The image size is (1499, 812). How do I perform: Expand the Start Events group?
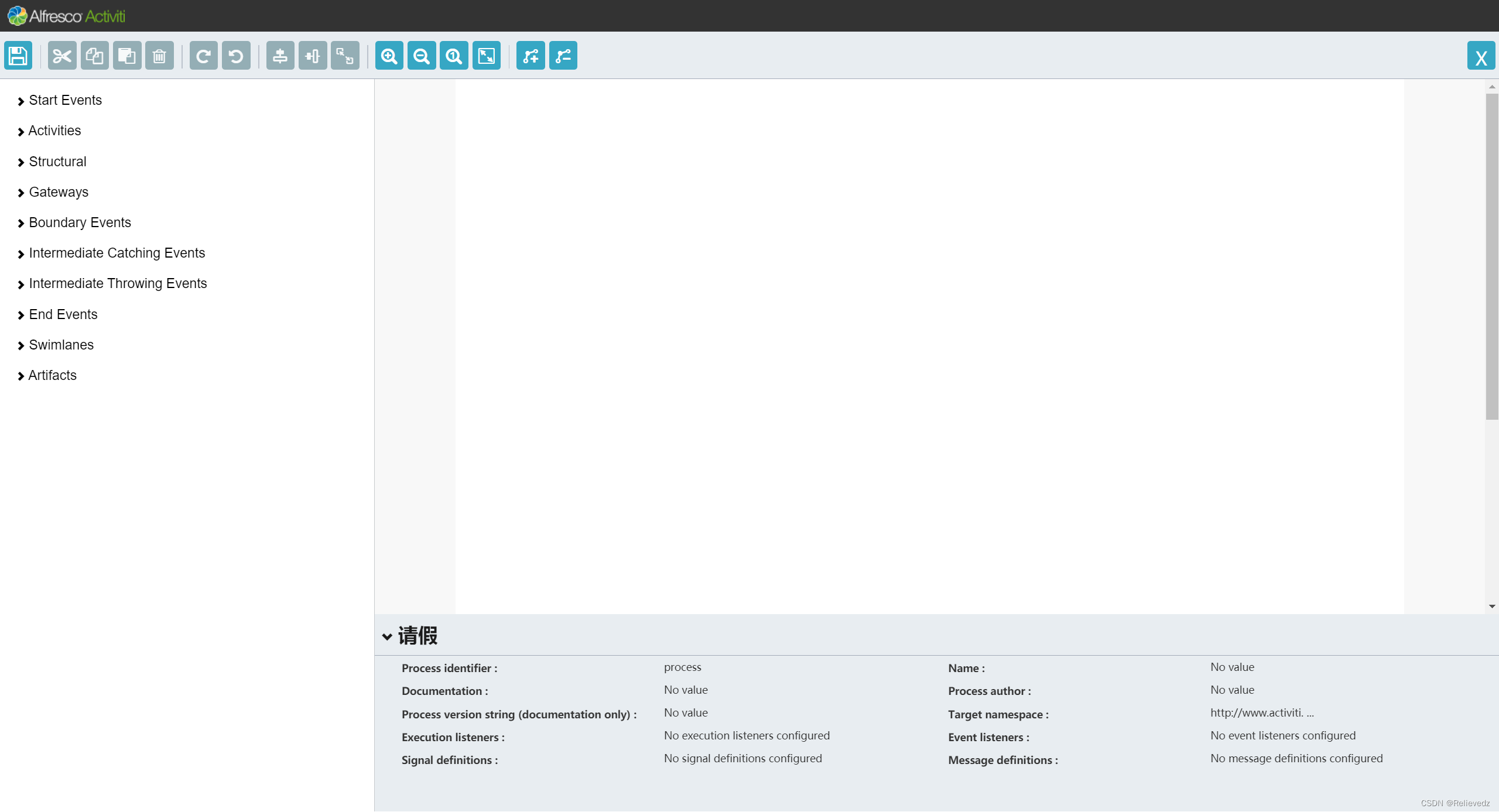click(64, 101)
